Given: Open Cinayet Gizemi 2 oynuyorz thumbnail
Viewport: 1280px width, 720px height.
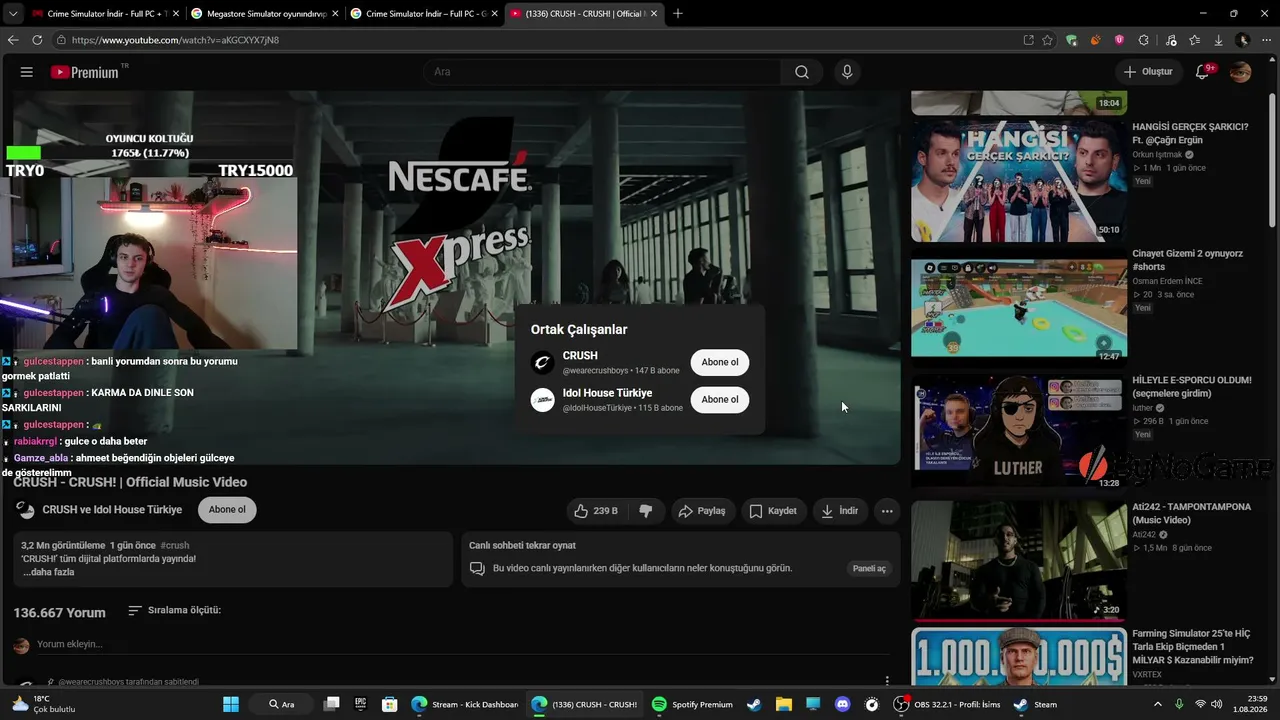Looking at the screenshot, I should (1019, 309).
